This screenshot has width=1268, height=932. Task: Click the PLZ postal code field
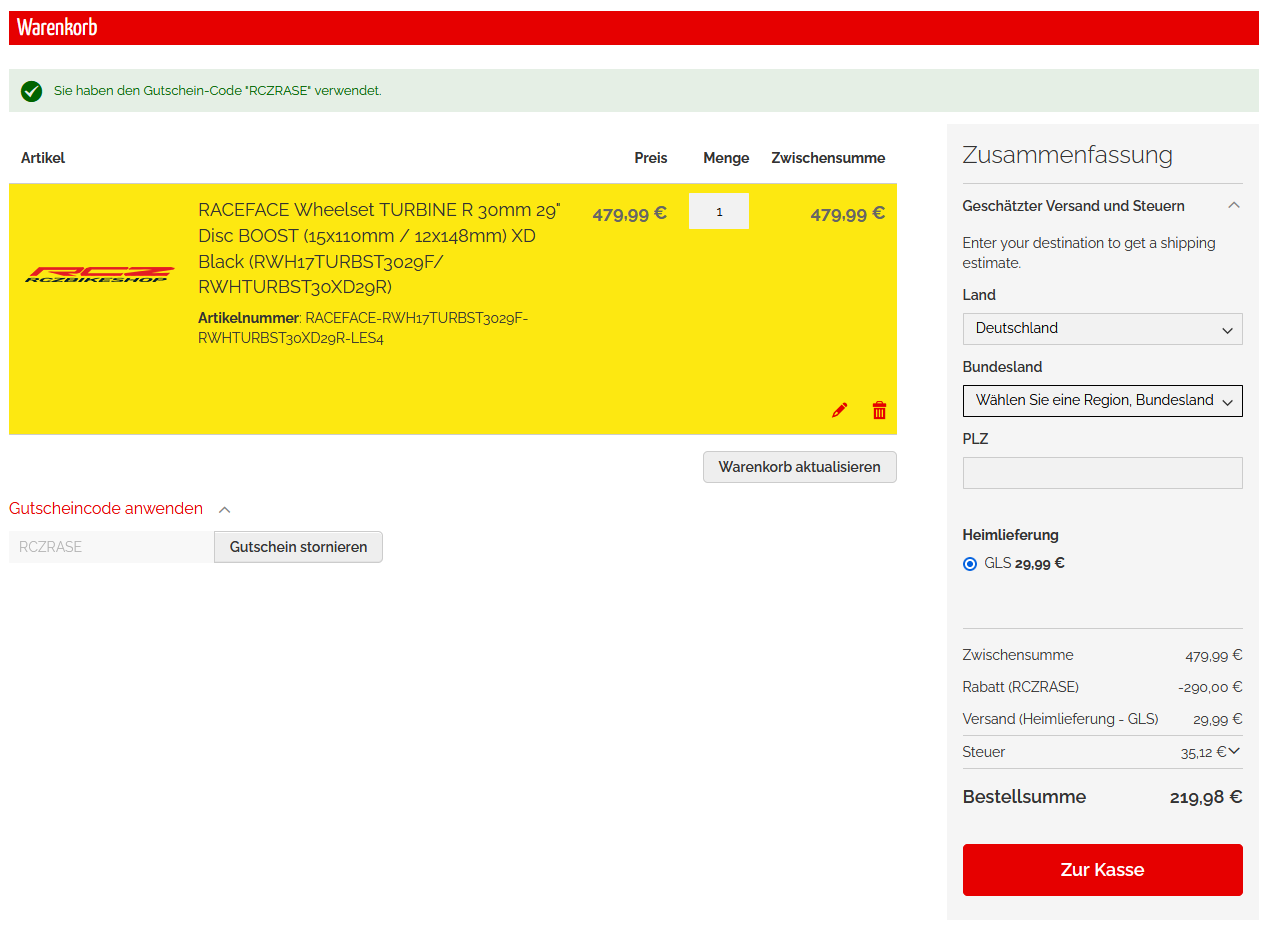coord(1102,473)
